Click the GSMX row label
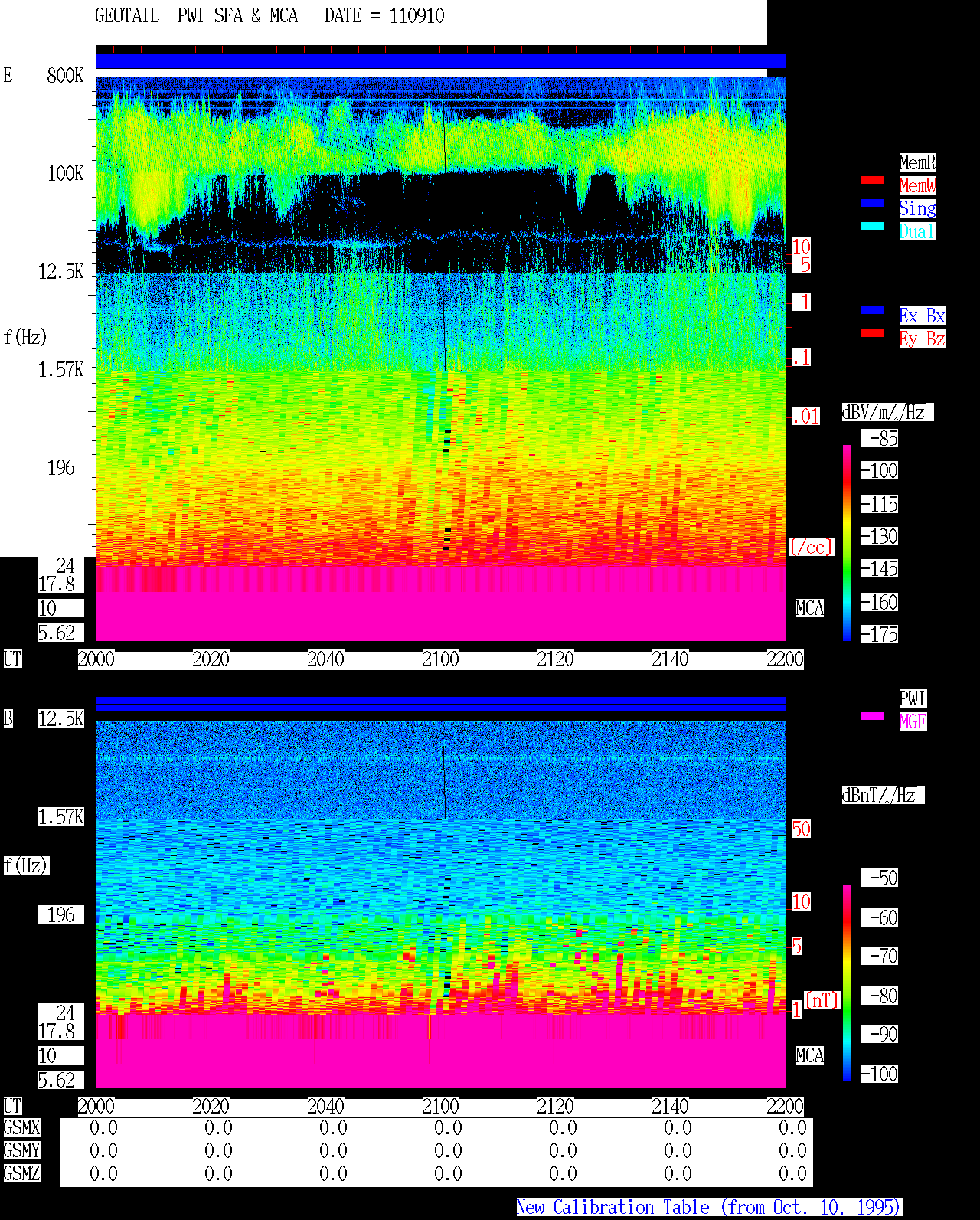 coord(21,1128)
